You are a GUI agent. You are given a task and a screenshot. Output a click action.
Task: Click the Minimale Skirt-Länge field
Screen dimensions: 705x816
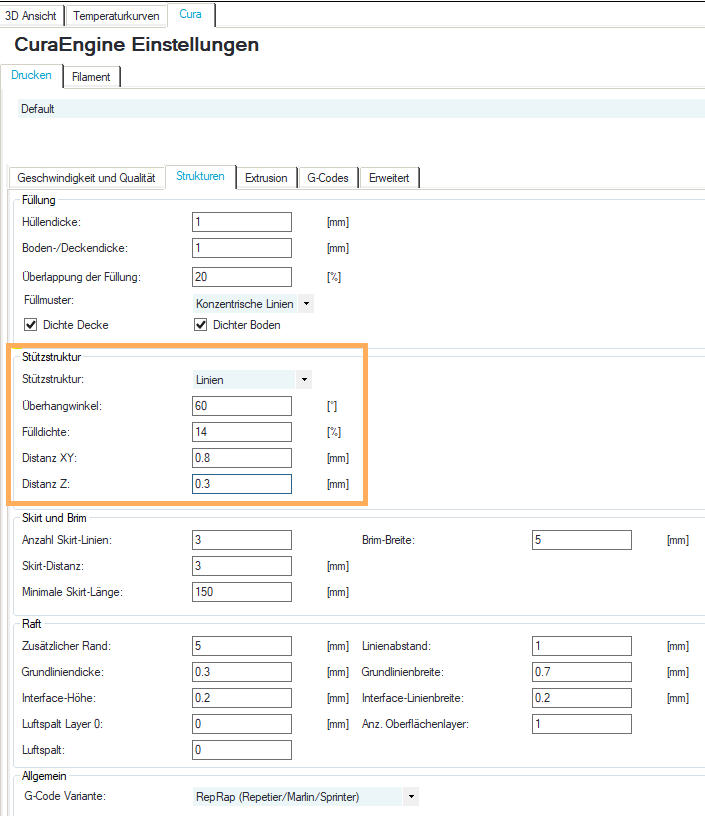[x=242, y=592]
